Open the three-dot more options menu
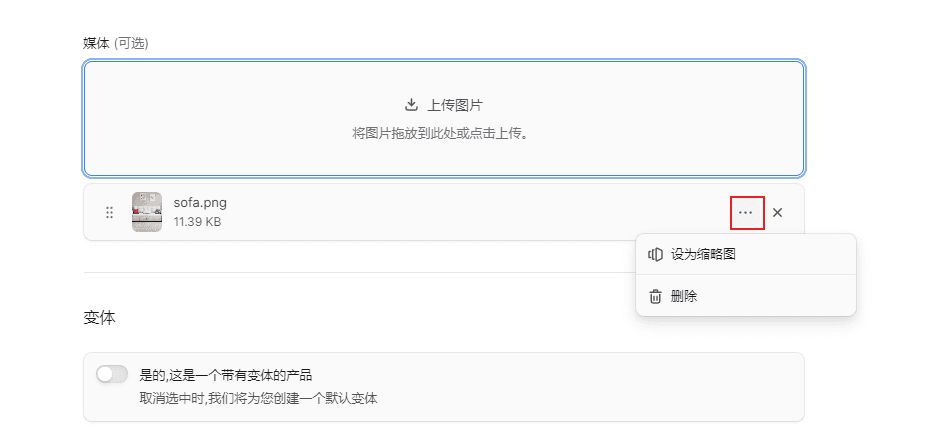Screen dimensions: 946x447 click(746, 212)
